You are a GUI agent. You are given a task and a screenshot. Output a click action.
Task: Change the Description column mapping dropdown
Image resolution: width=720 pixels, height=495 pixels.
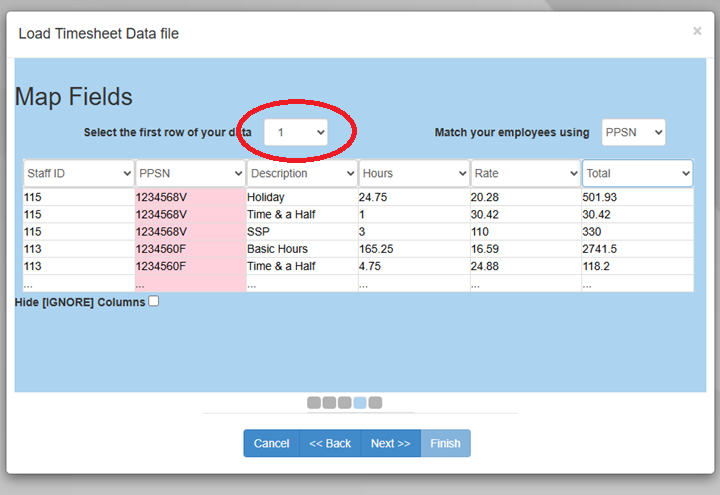click(x=302, y=173)
